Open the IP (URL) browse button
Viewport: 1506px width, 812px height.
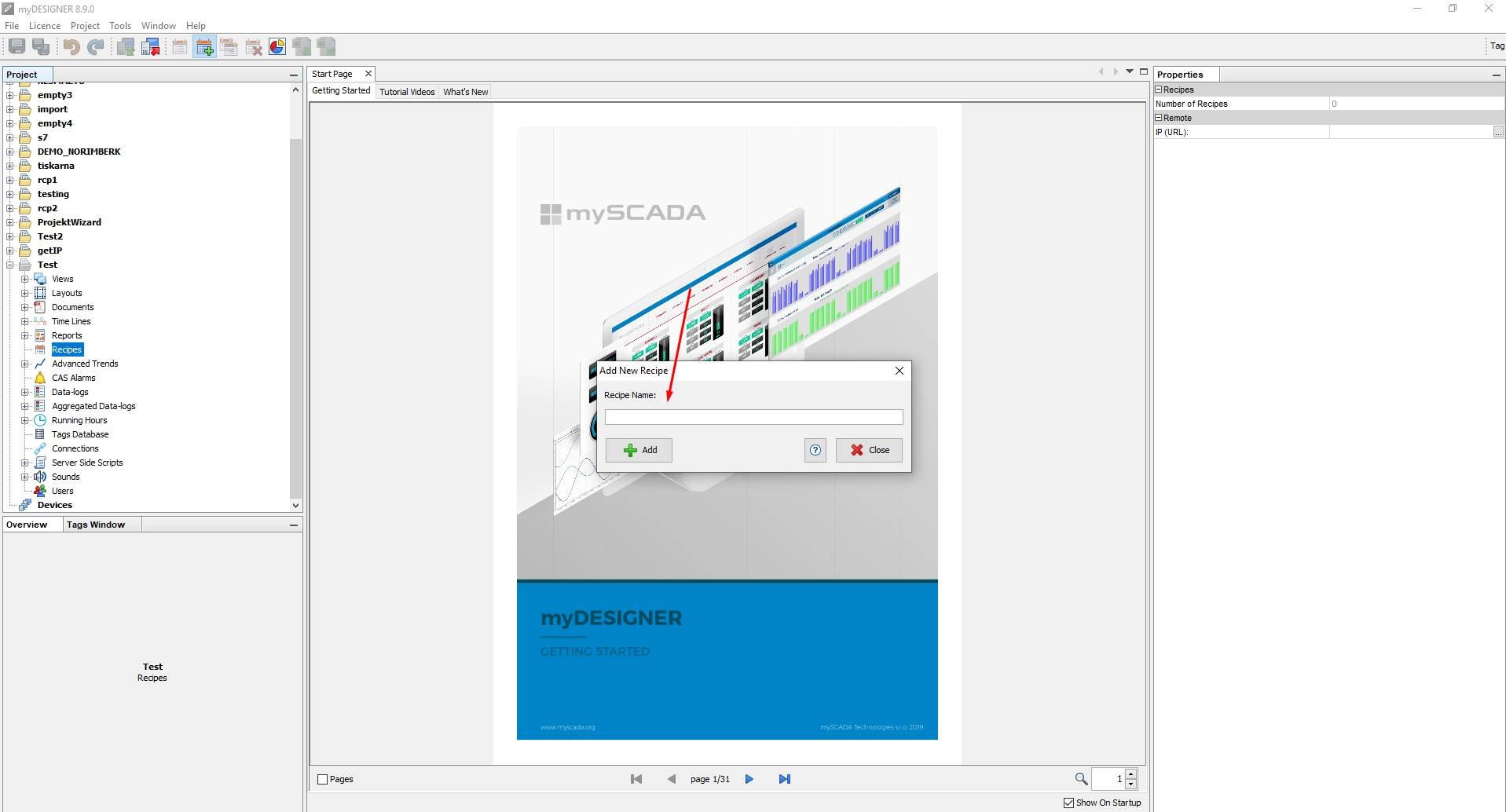[1498, 132]
